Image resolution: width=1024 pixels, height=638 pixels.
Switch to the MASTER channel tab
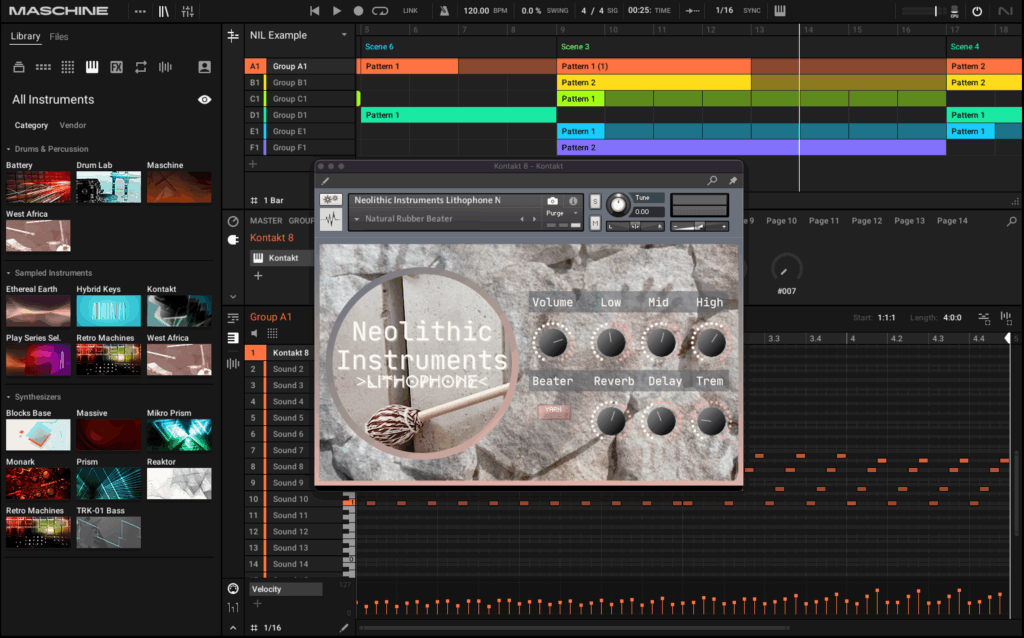point(266,221)
